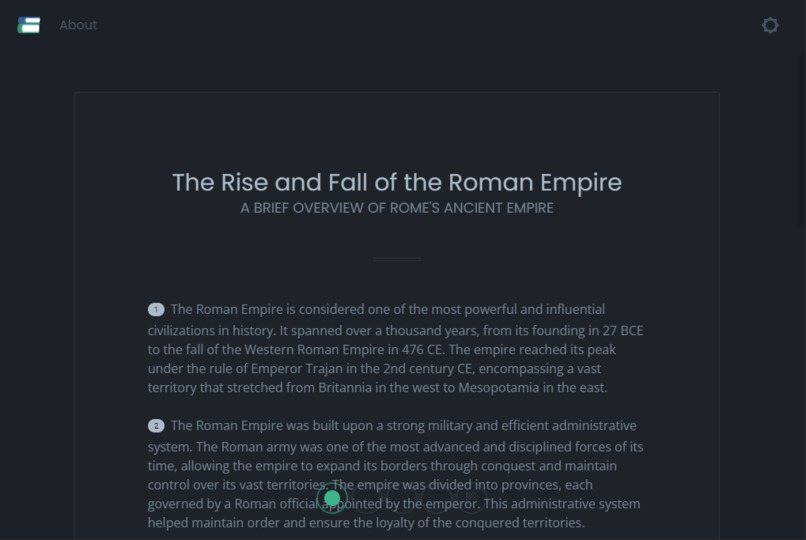Click the title "The Rise and Fall of the Roman Empire"
Screen dimensions: 806x540
click(x=397, y=182)
